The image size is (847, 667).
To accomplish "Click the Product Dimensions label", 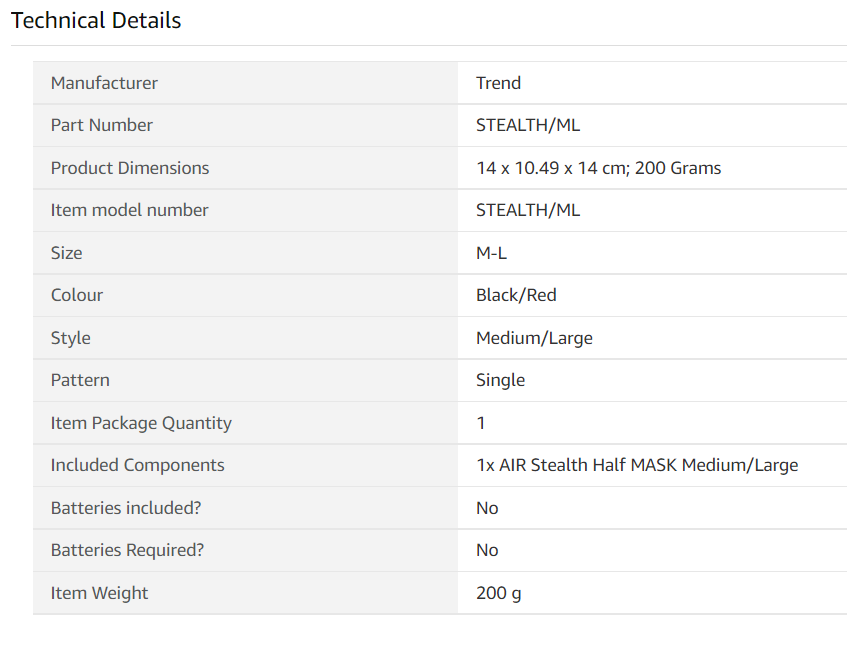I will (x=130, y=168).
